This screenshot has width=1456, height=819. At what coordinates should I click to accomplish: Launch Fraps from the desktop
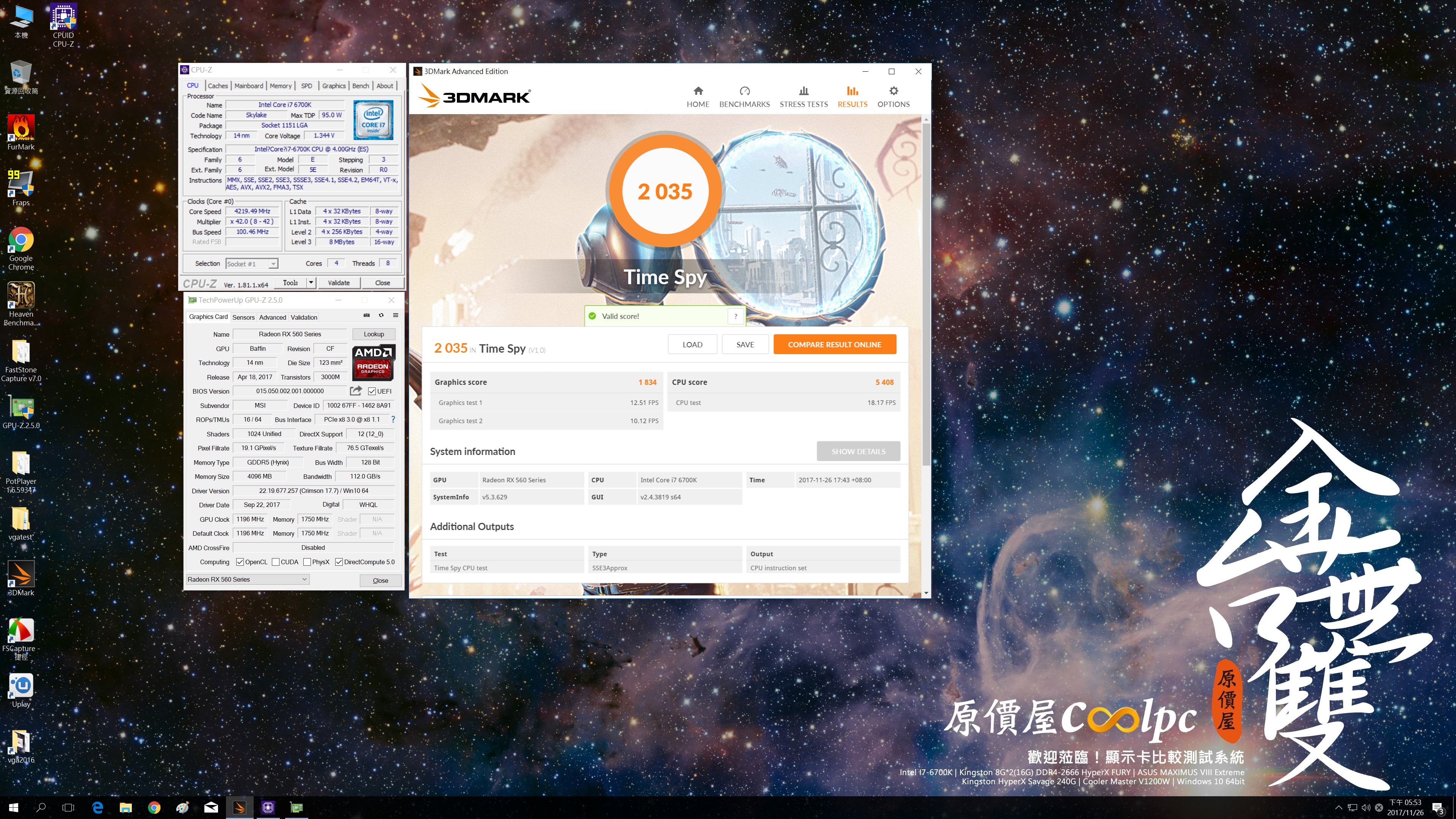click(21, 188)
